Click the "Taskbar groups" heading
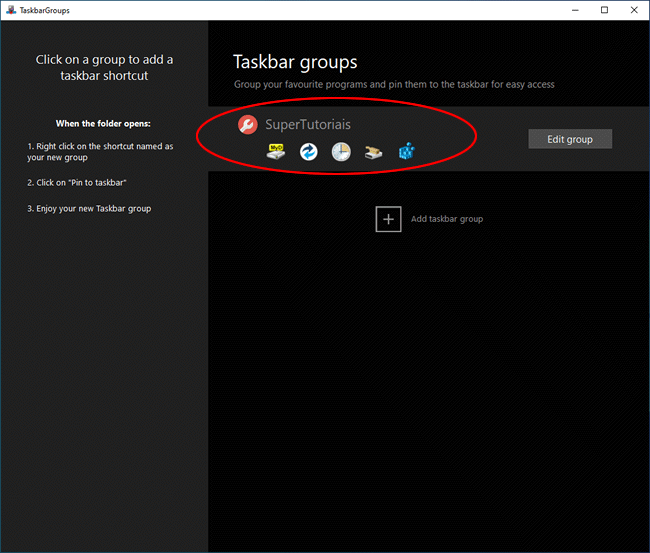Screen dimensions: 650x553 click(x=295, y=63)
